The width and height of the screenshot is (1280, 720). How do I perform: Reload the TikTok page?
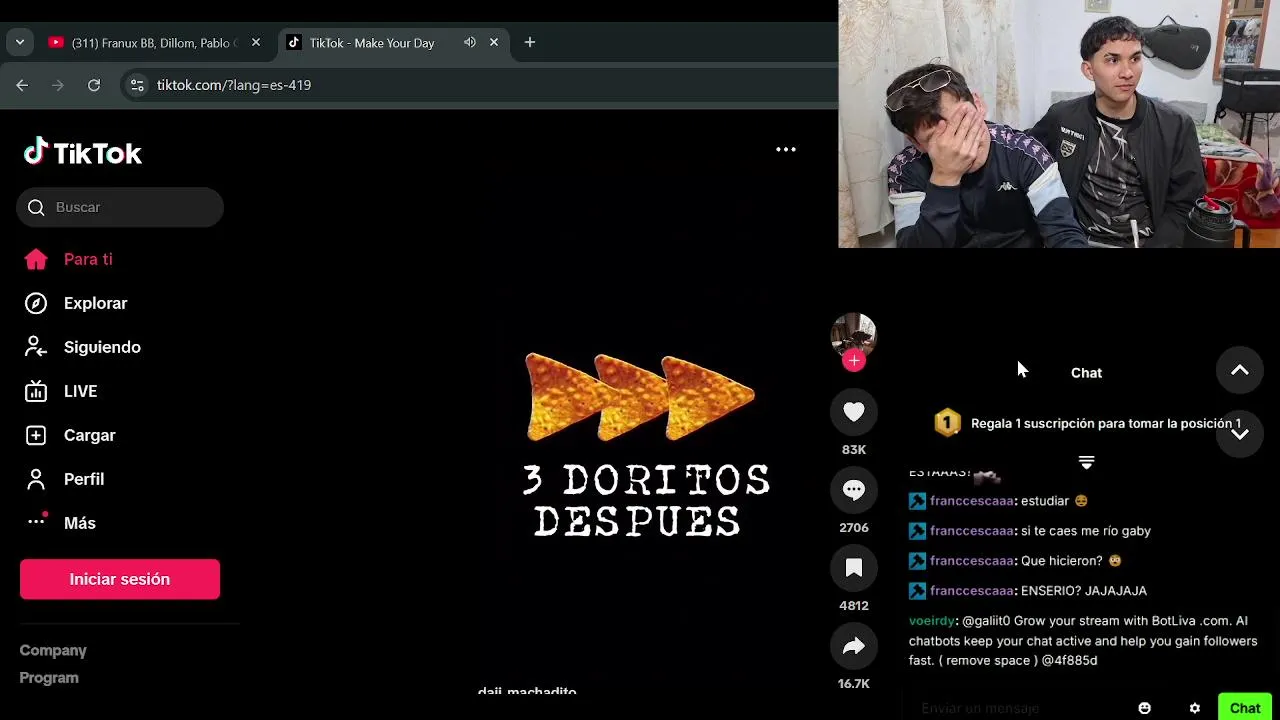point(94,85)
